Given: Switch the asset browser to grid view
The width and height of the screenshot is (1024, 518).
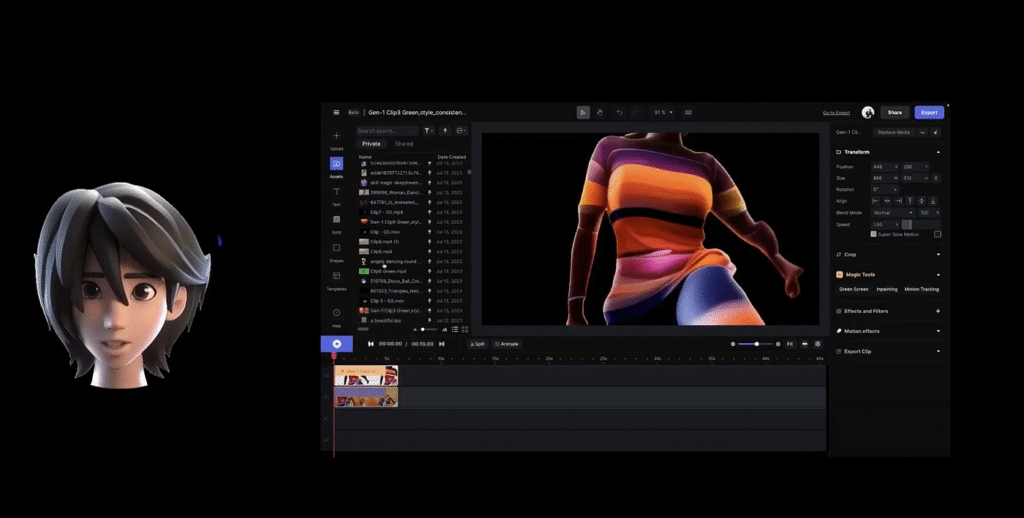Looking at the screenshot, I should 464,329.
